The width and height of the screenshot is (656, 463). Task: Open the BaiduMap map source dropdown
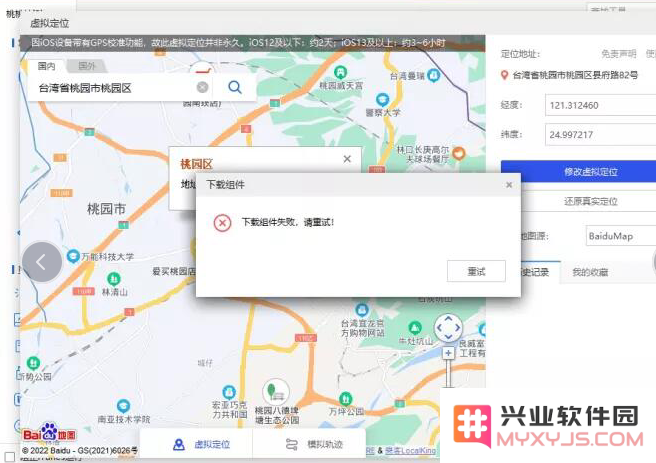pos(620,236)
